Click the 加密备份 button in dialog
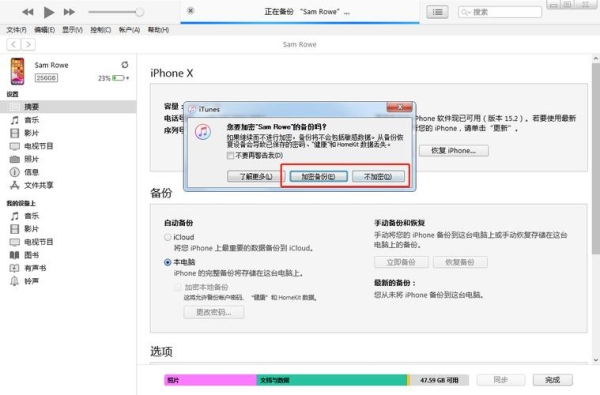Screen dimensions: 600x395 coord(318,176)
